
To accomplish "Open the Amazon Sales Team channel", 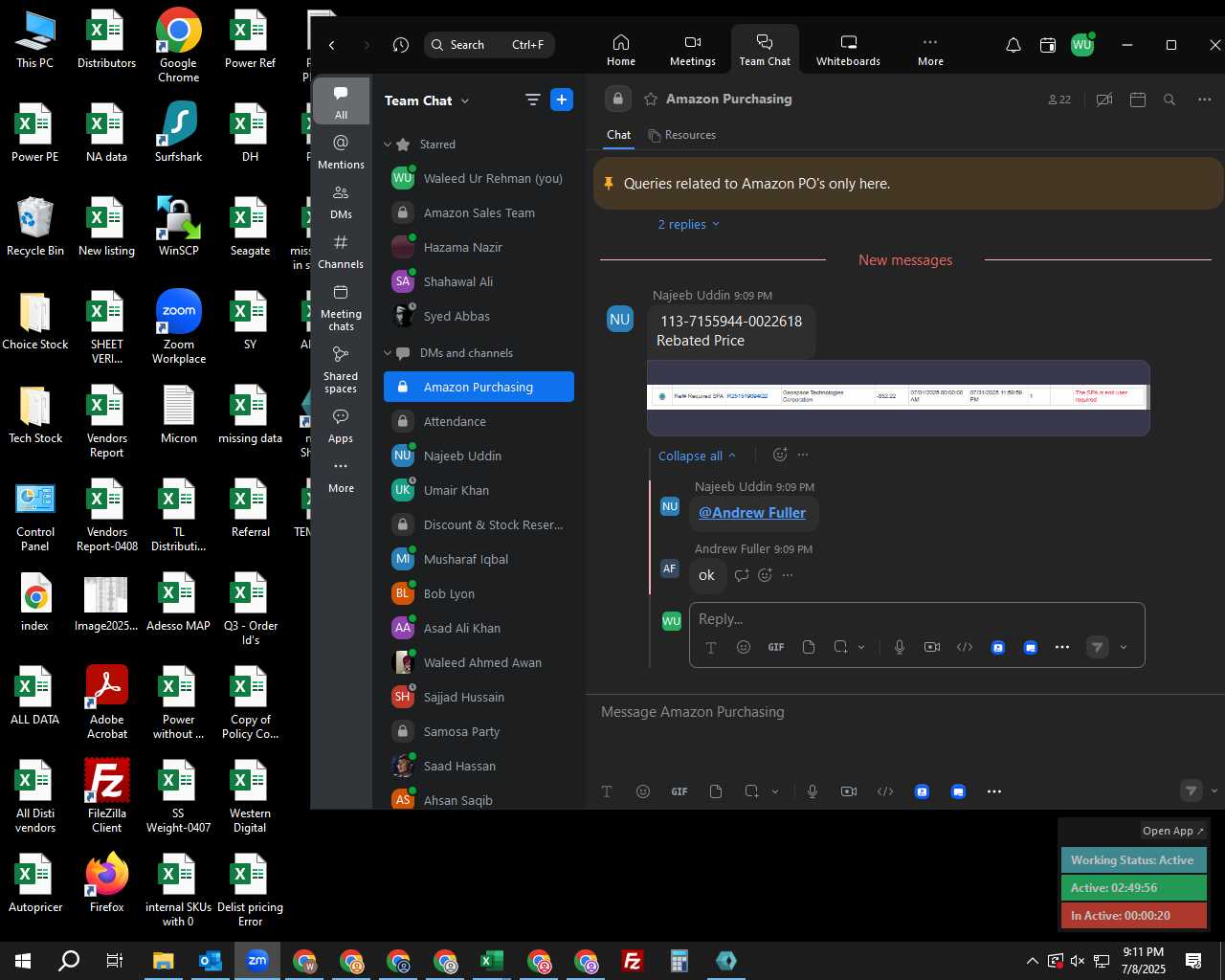I will point(479,212).
